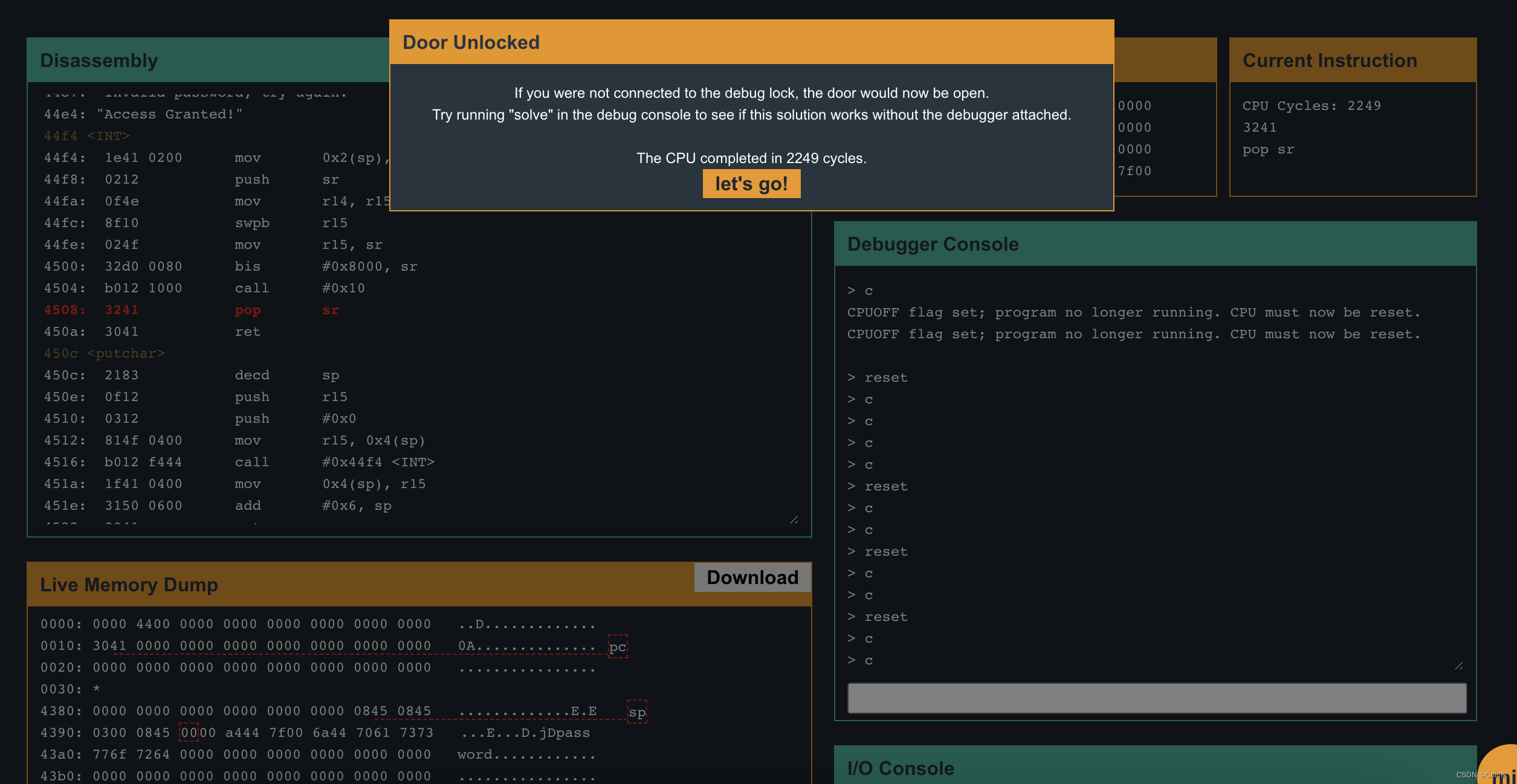The height and width of the screenshot is (784, 1517).
Task: Click the highlighted 4508 pop sr line
Action: pos(192,310)
